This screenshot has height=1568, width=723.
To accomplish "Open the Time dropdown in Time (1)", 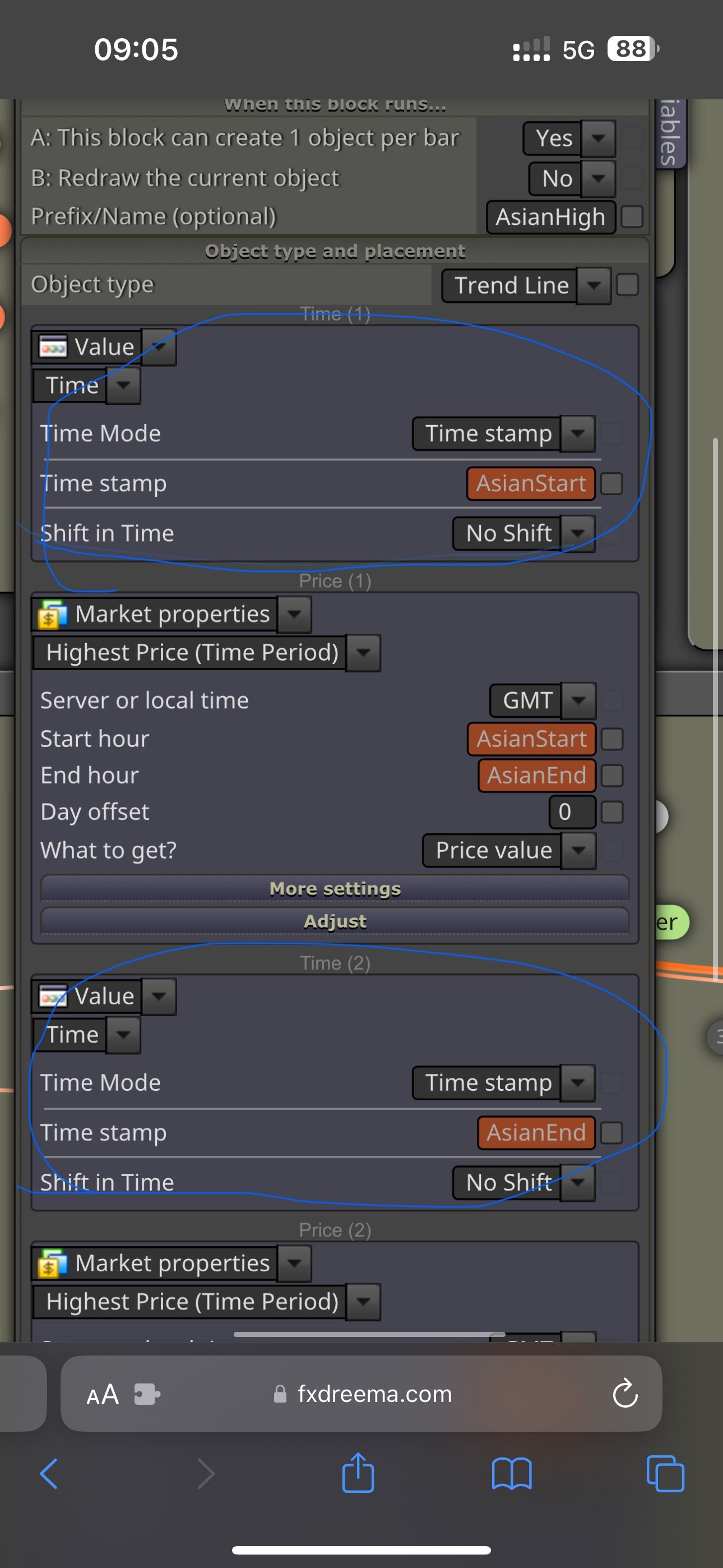I will tap(87, 385).
